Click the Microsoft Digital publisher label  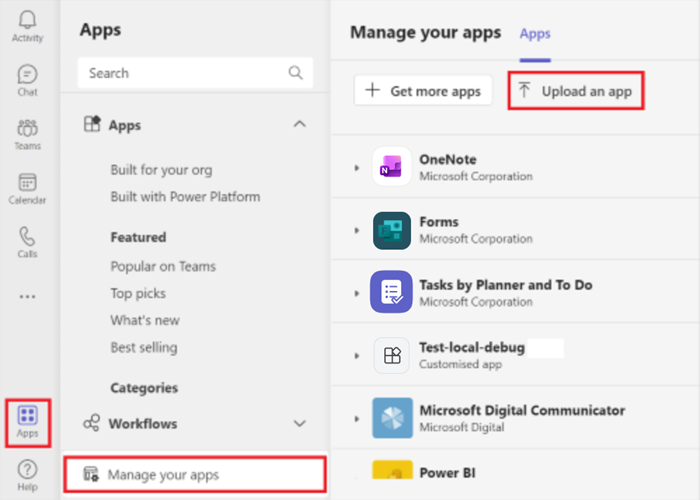click(462, 427)
